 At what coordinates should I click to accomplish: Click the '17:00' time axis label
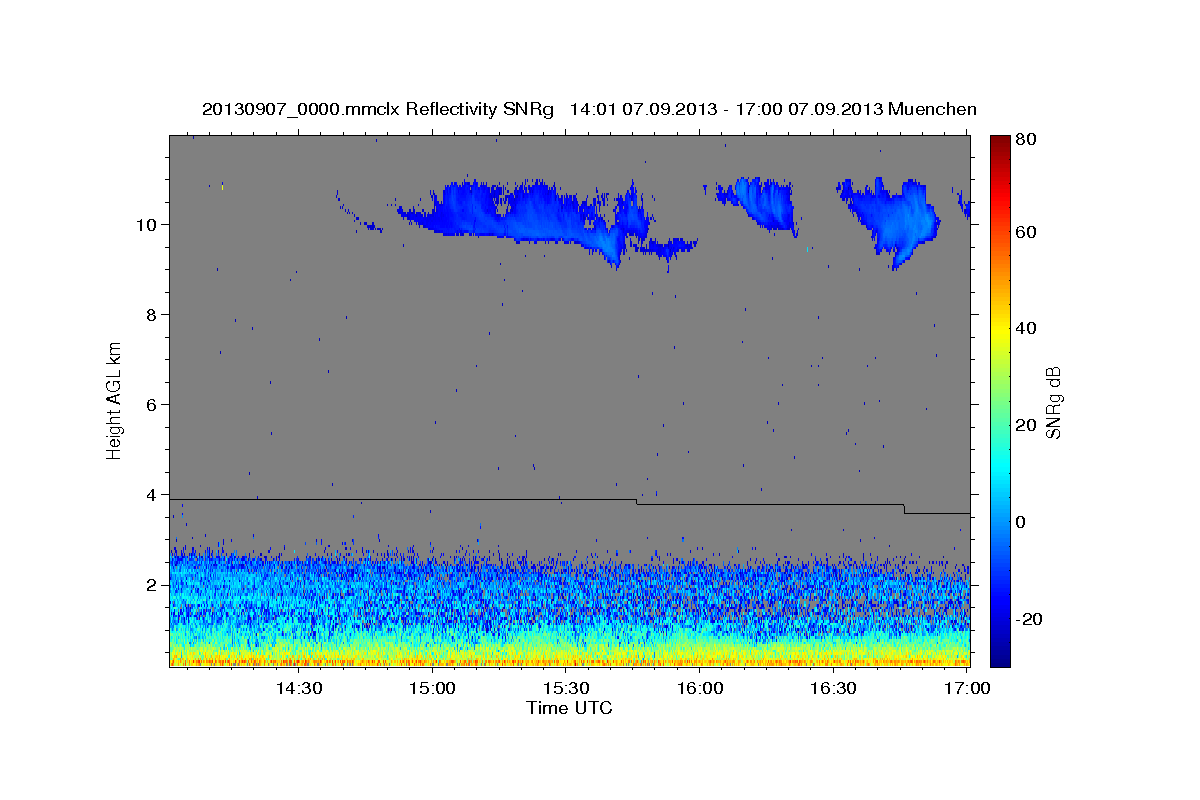click(966, 688)
